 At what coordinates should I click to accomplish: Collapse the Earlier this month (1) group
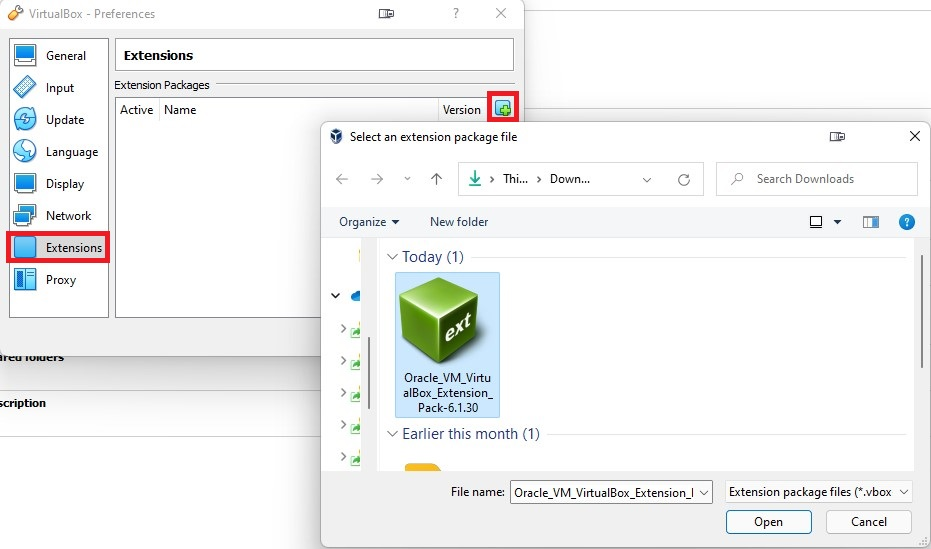click(392, 434)
